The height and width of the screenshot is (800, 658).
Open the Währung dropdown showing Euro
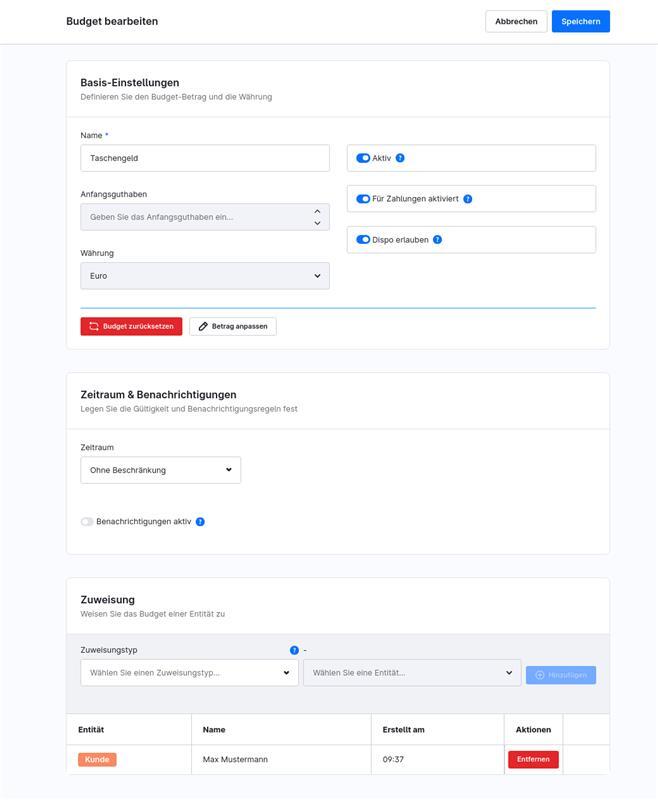(x=205, y=276)
